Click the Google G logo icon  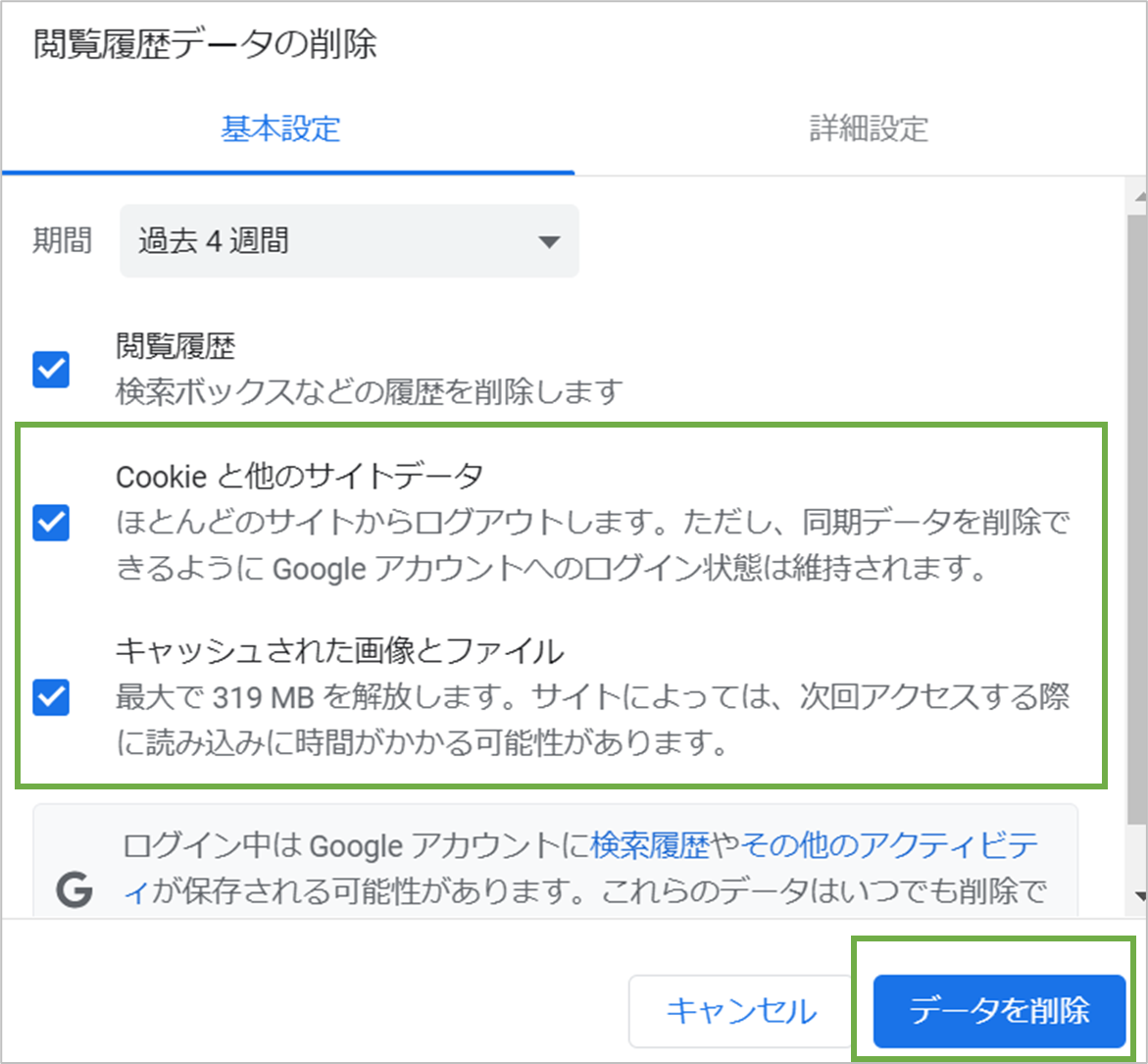pyautogui.click(x=75, y=890)
